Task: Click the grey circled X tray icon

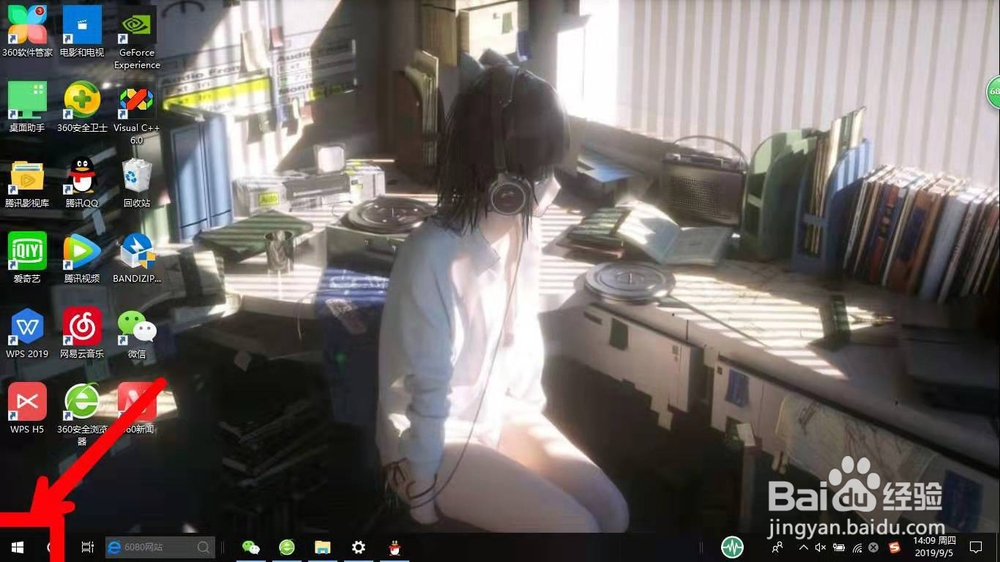Action: click(873, 547)
